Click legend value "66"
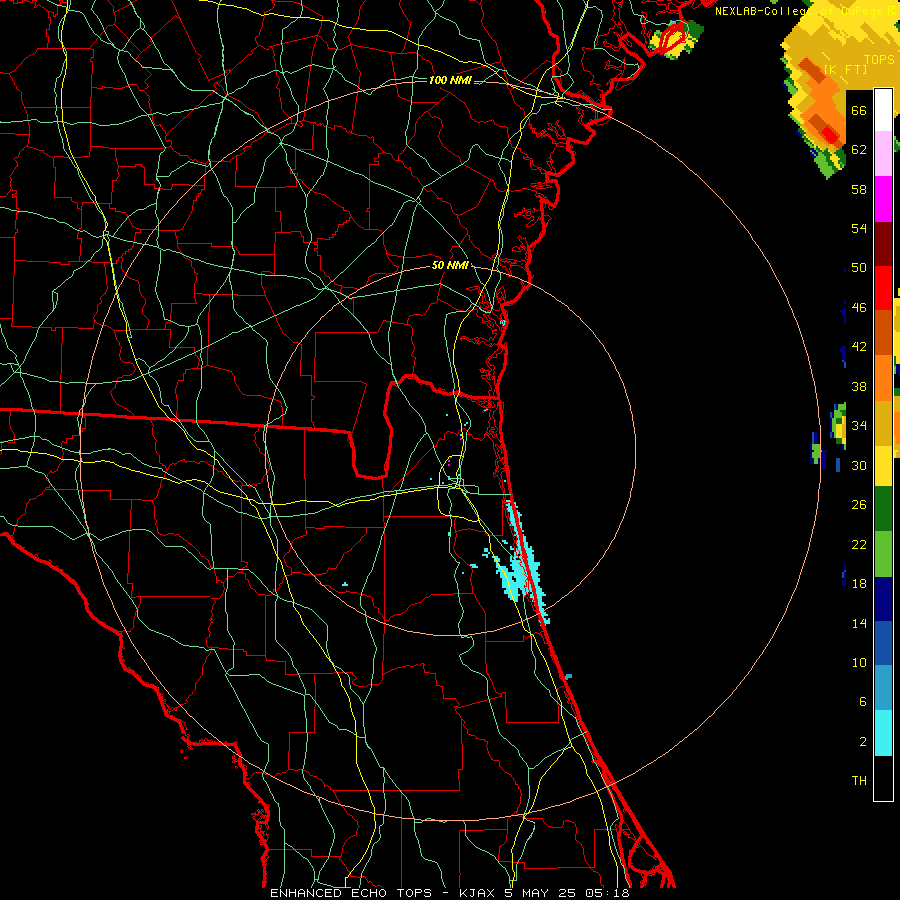 (x=859, y=110)
